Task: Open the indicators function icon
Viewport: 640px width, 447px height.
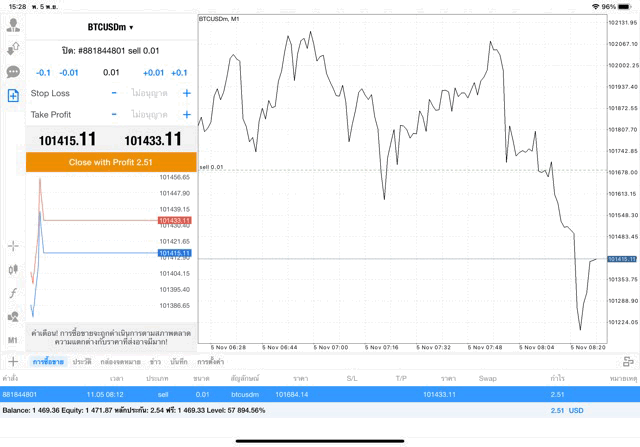Action: [x=13, y=293]
